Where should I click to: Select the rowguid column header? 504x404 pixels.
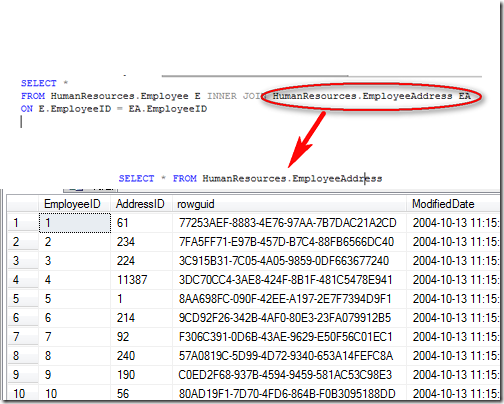[289, 204]
